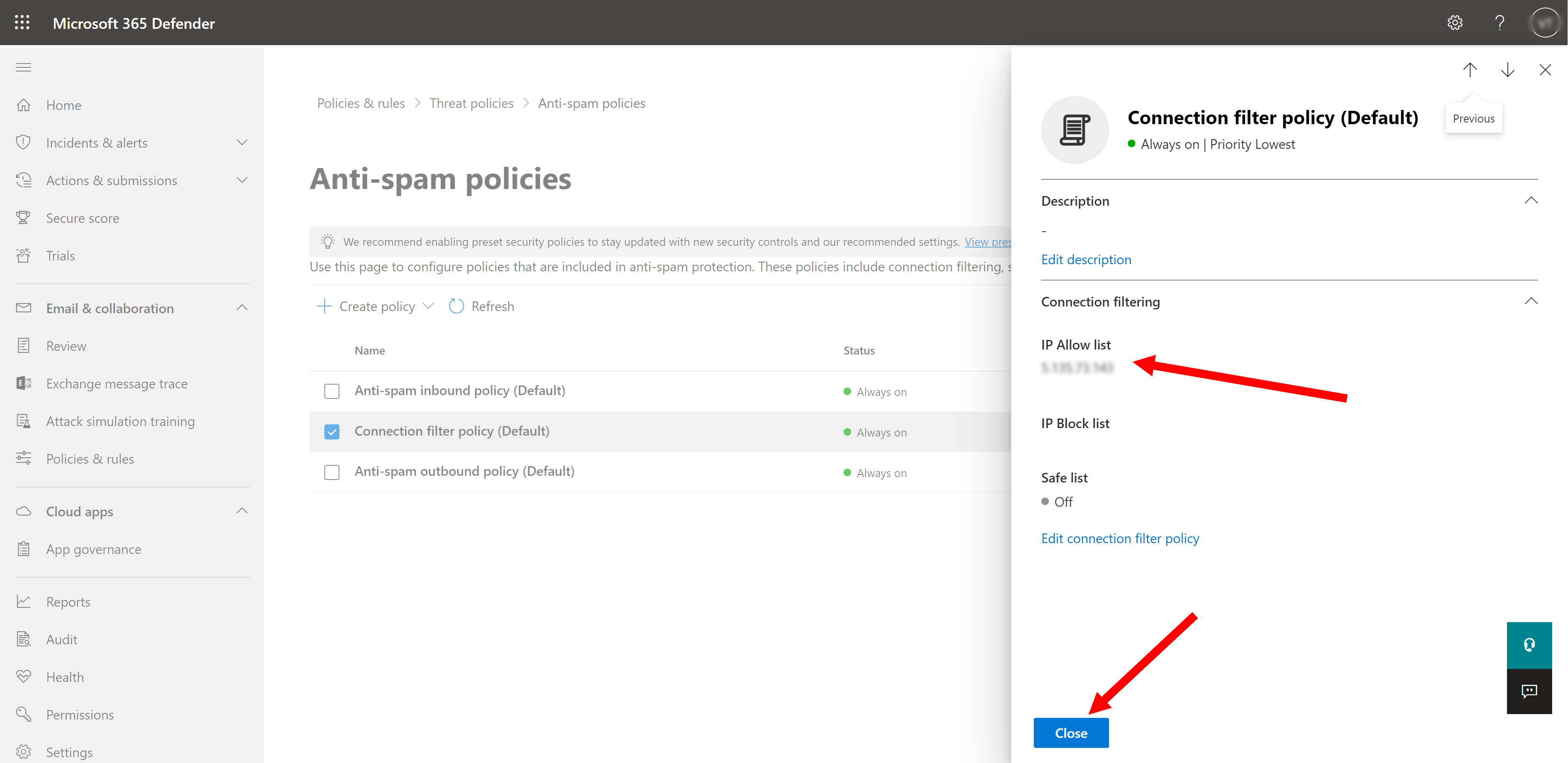
Task: Click the Health heart icon
Action: click(x=24, y=677)
